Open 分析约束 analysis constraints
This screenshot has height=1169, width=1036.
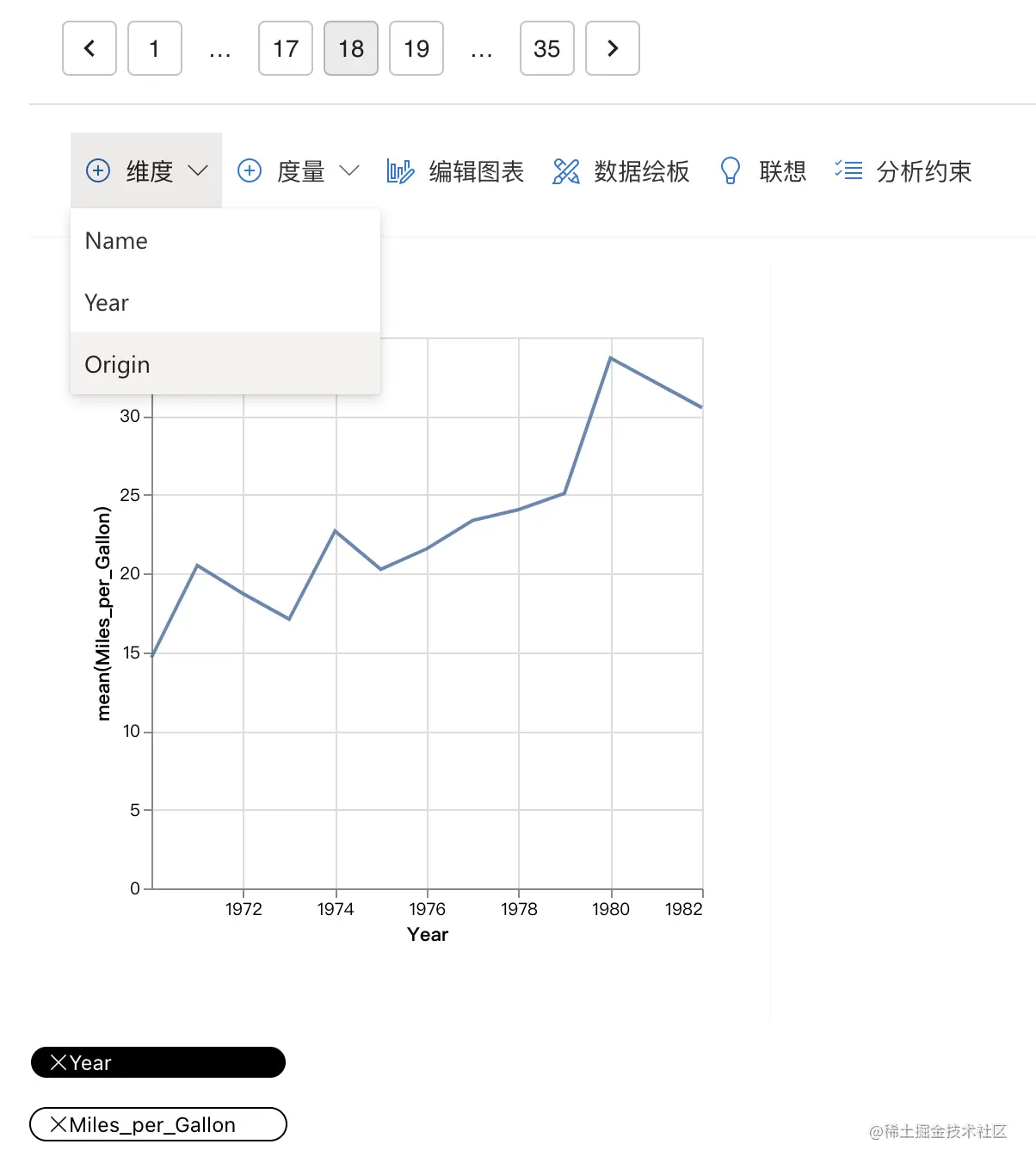coord(924,171)
